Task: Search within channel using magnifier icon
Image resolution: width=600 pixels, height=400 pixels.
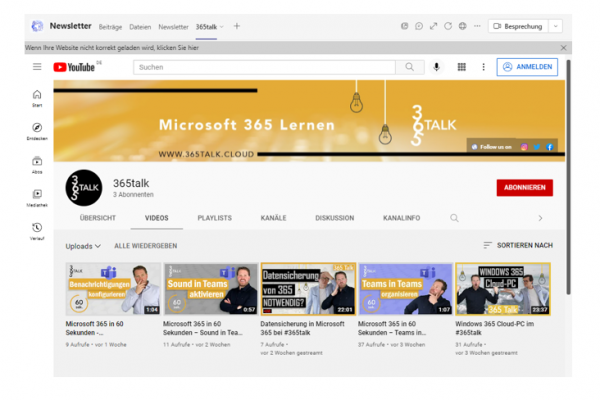Action: (454, 218)
